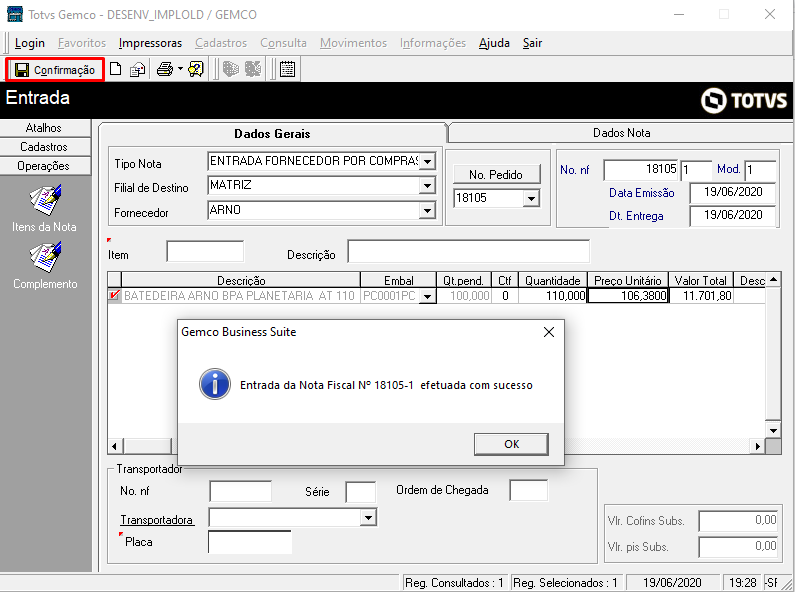Click the Item input field

pyautogui.click(x=205, y=251)
